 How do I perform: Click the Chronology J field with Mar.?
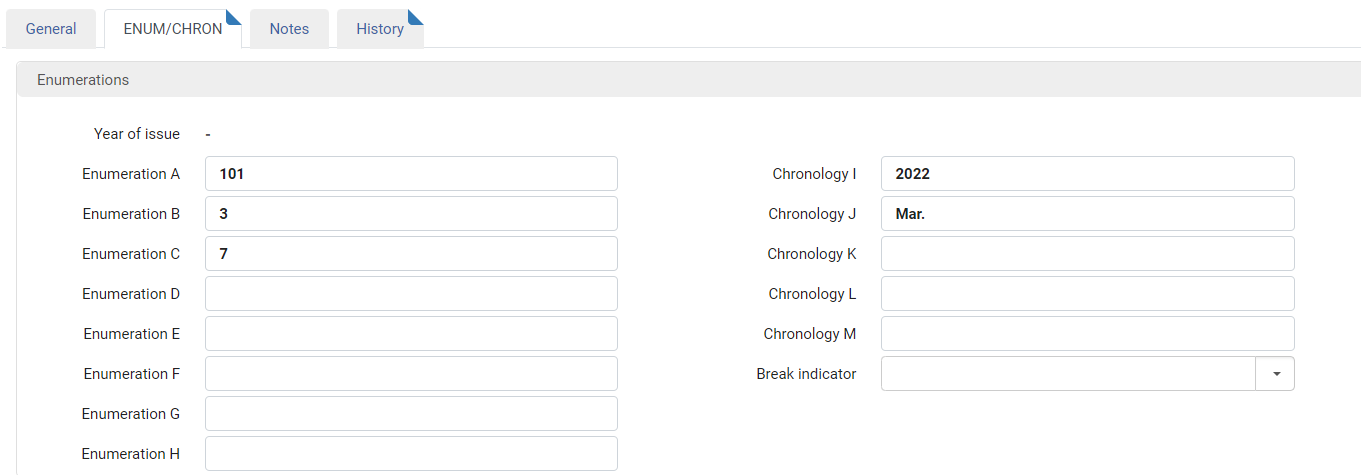tap(1088, 214)
